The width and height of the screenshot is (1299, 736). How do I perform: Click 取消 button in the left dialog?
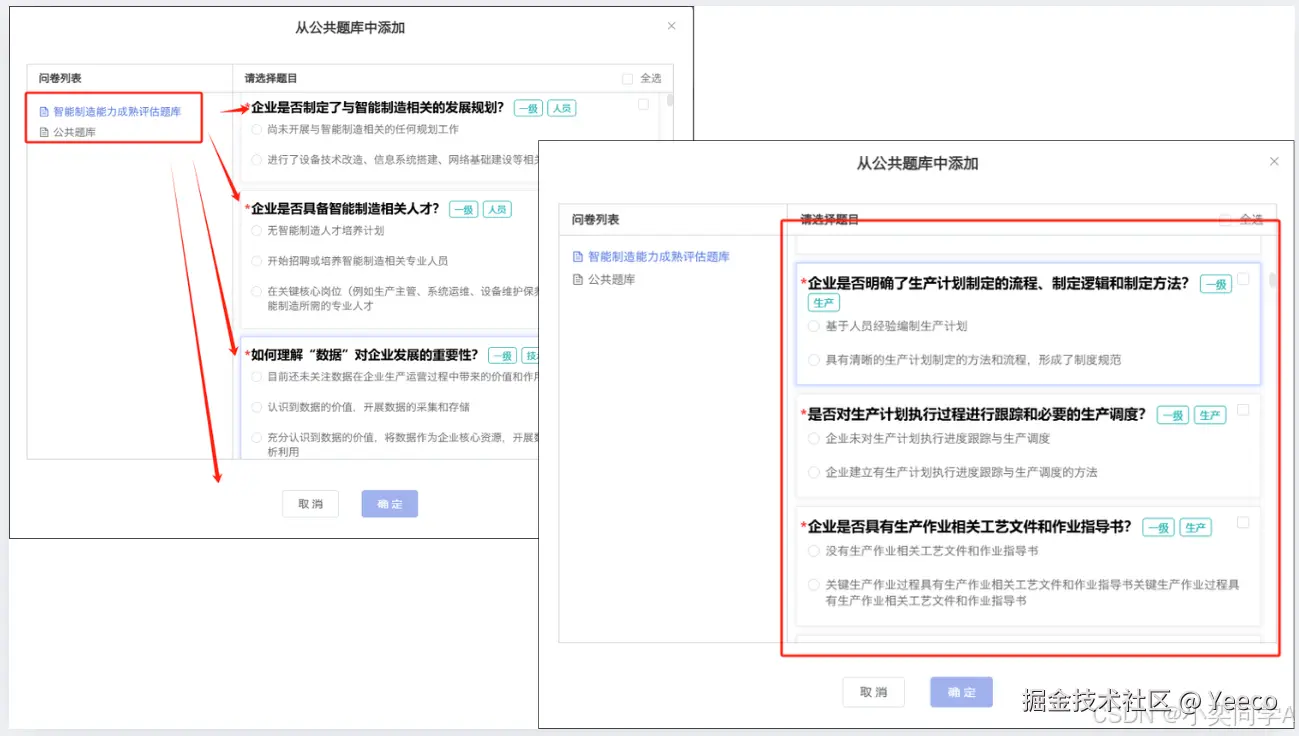coord(310,504)
